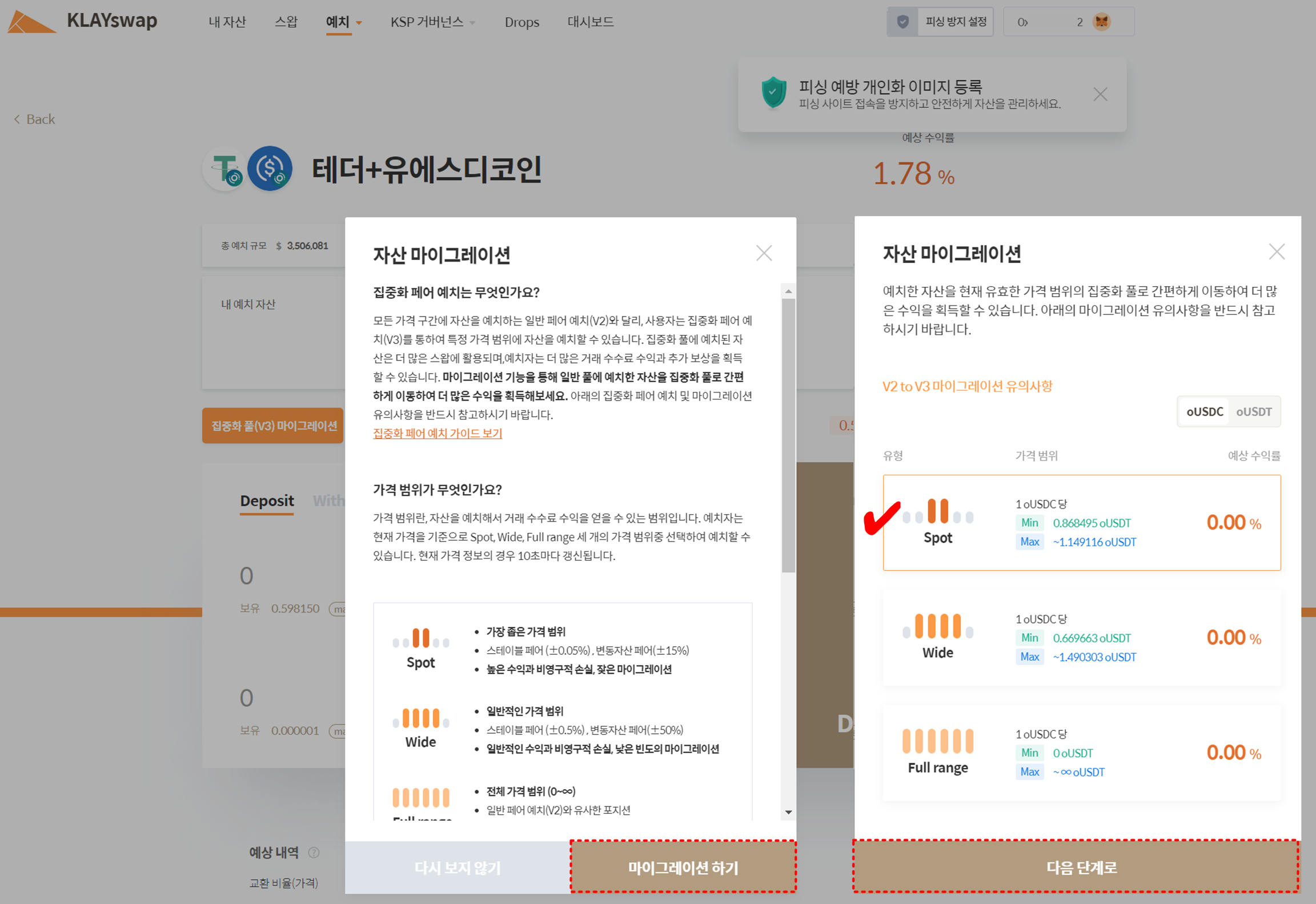
Task: Dismiss the phishing prevention notification banner
Action: pyautogui.click(x=1100, y=94)
